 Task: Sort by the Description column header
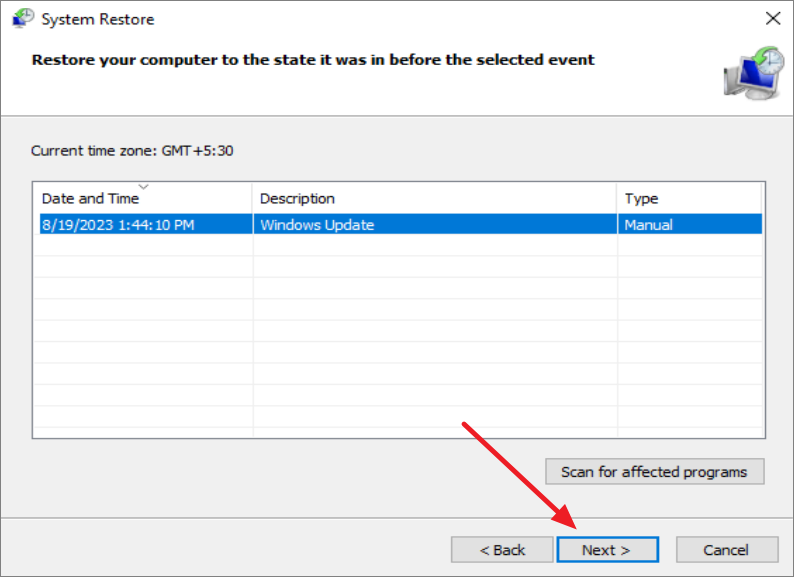[434, 198]
